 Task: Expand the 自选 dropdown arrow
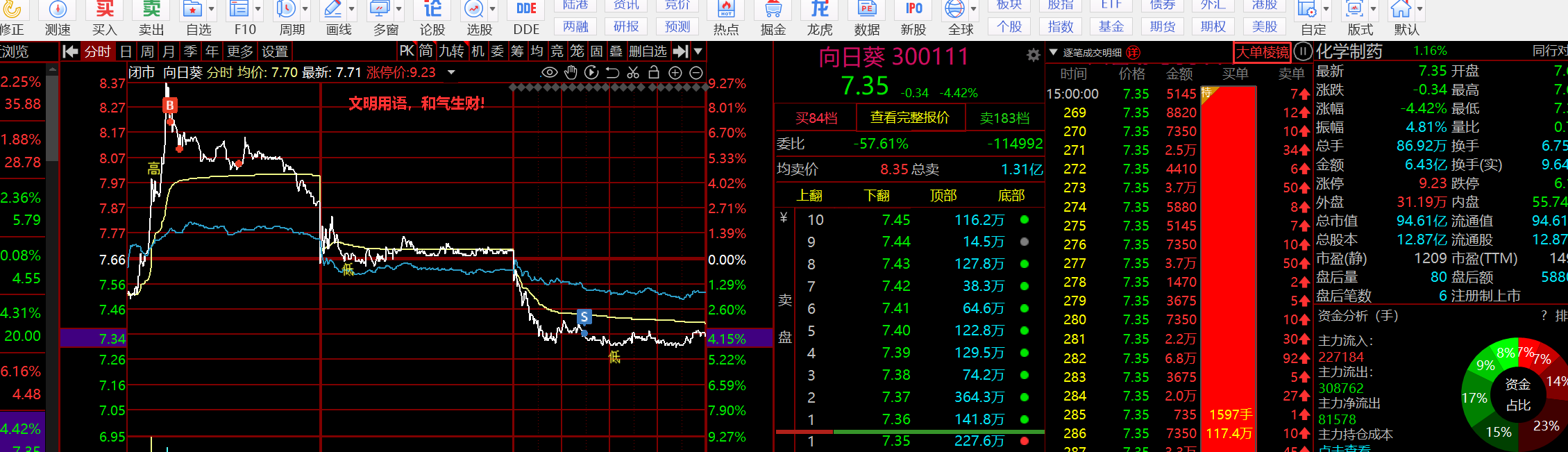click(x=212, y=10)
